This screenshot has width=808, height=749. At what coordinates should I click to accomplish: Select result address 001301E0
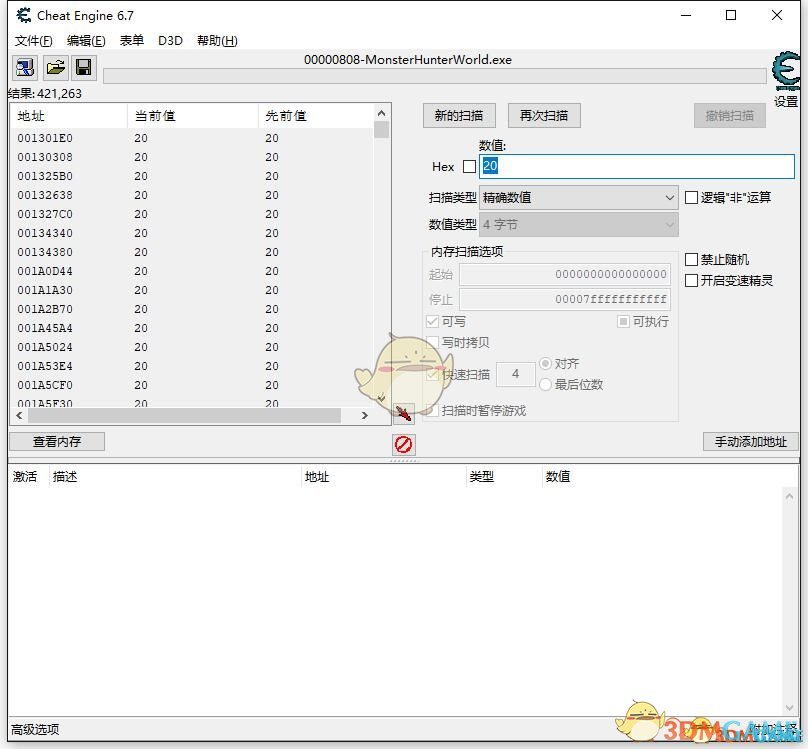point(45,138)
